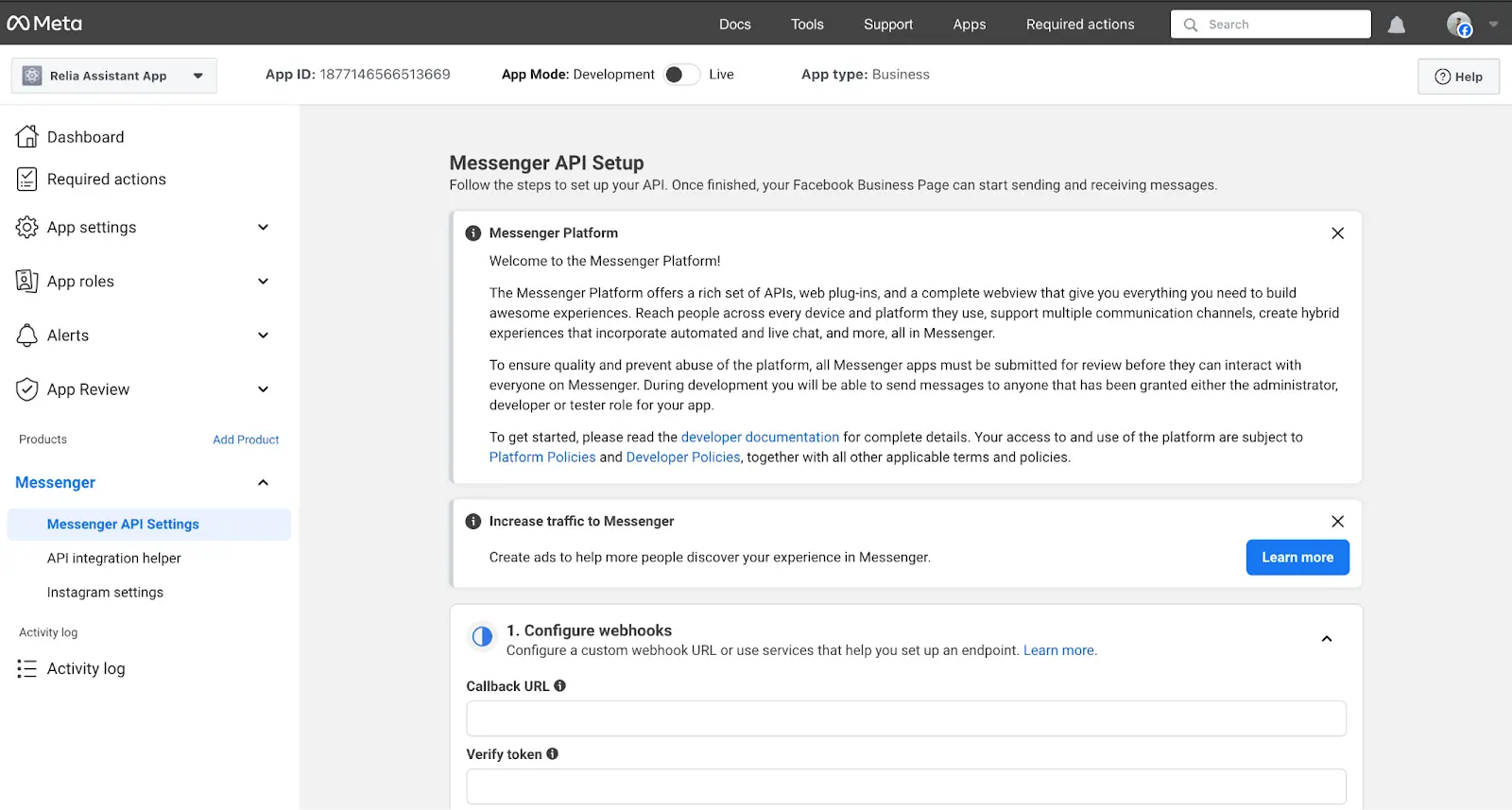The width and height of the screenshot is (1512, 810).
Task: Click the Verify token info icon
Action: pyautogui.click(x=553, y=754)
